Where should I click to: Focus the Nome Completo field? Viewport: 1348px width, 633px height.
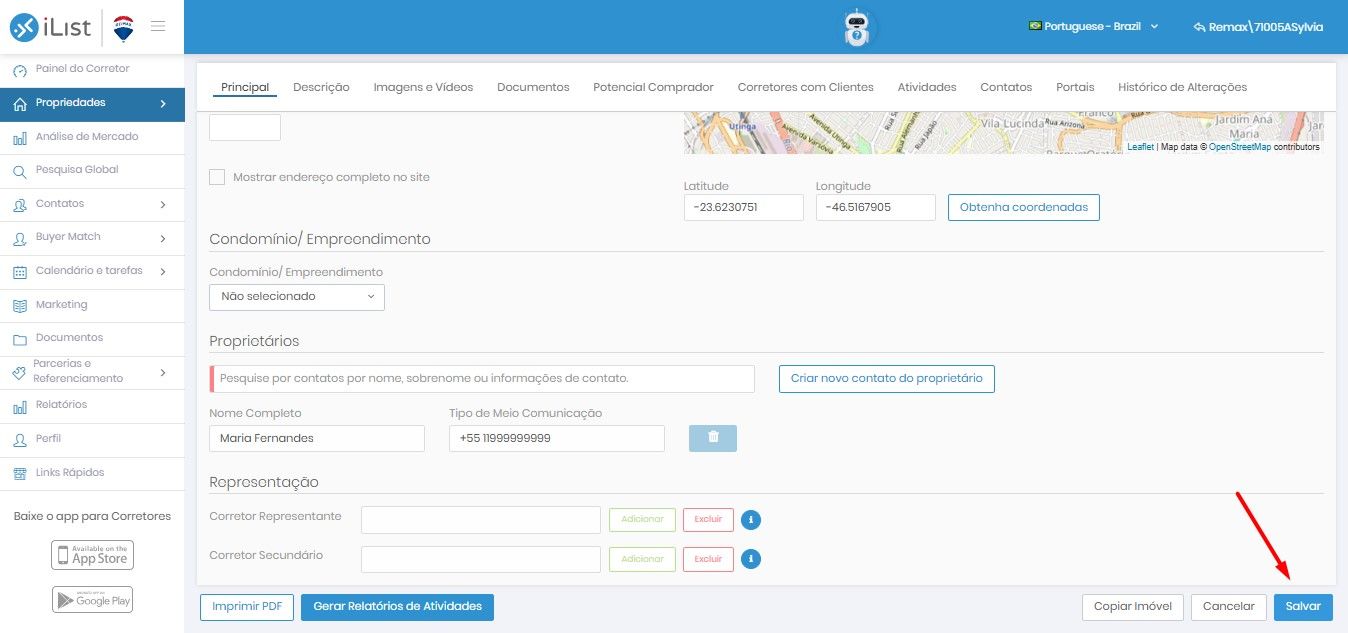317,438
